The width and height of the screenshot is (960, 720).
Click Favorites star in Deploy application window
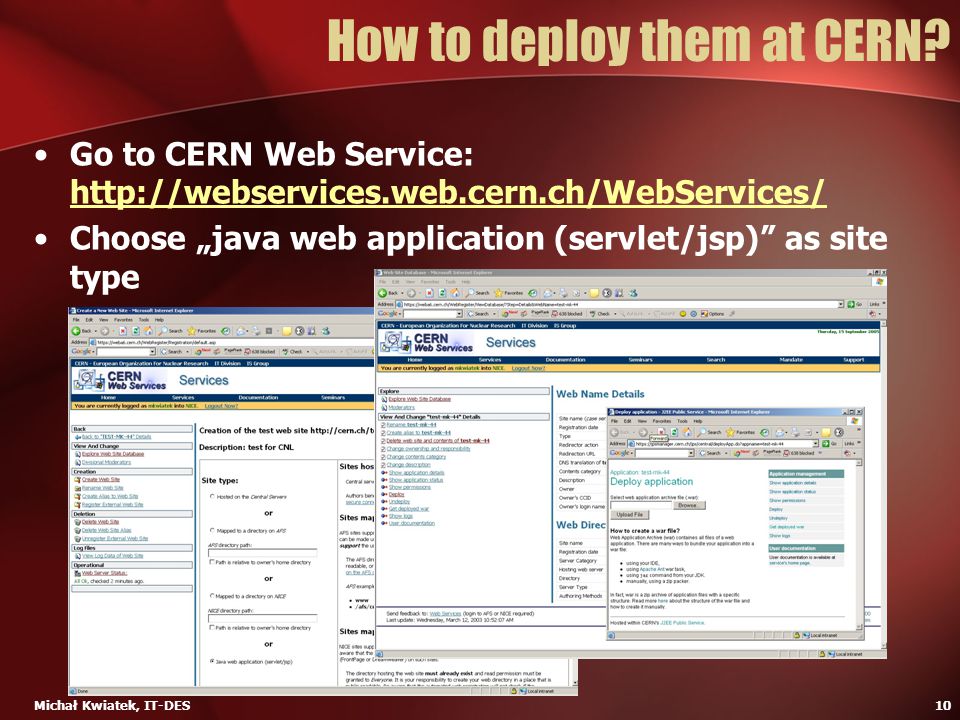coord(731,432)
